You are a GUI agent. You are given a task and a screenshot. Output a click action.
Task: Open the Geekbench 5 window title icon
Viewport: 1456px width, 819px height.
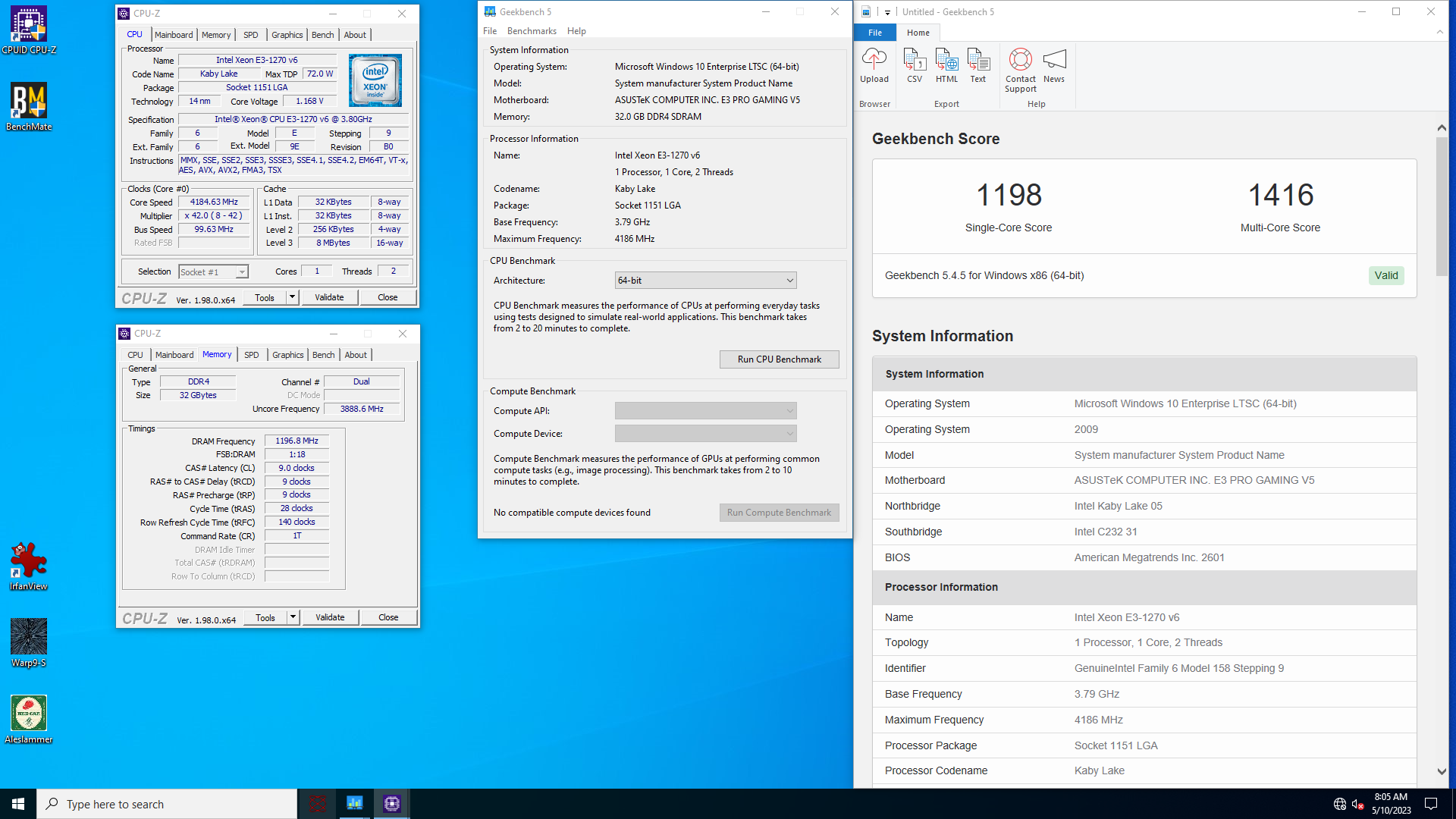point(490,12)
